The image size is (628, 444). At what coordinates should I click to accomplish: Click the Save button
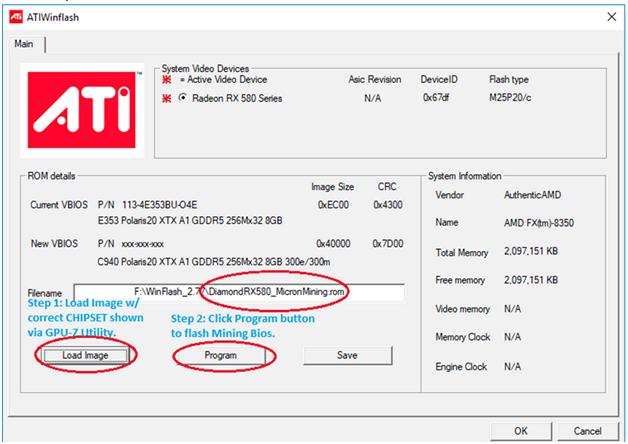(x=347, y=356)
